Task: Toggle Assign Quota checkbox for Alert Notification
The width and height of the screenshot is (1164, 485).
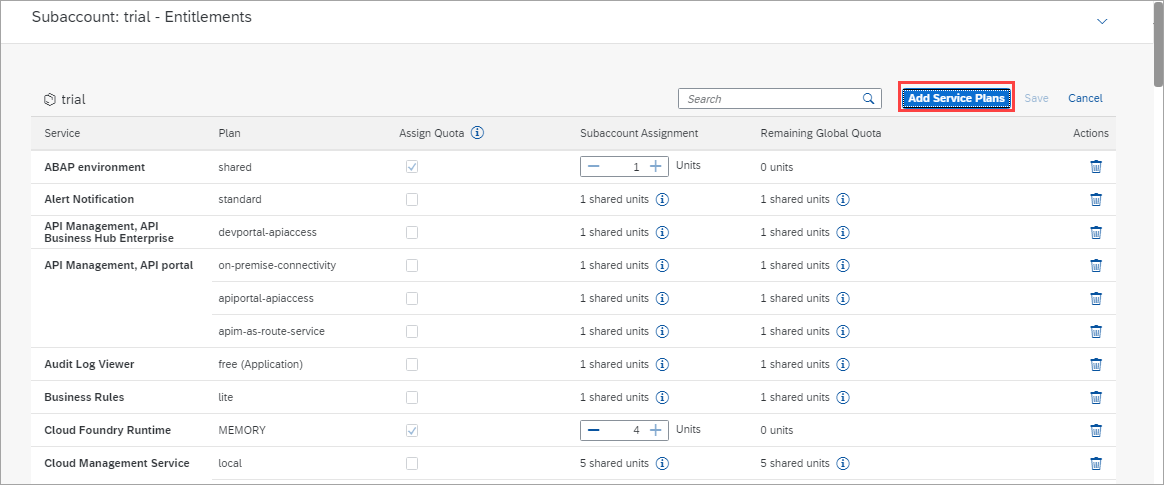Action: click(412, 199)
